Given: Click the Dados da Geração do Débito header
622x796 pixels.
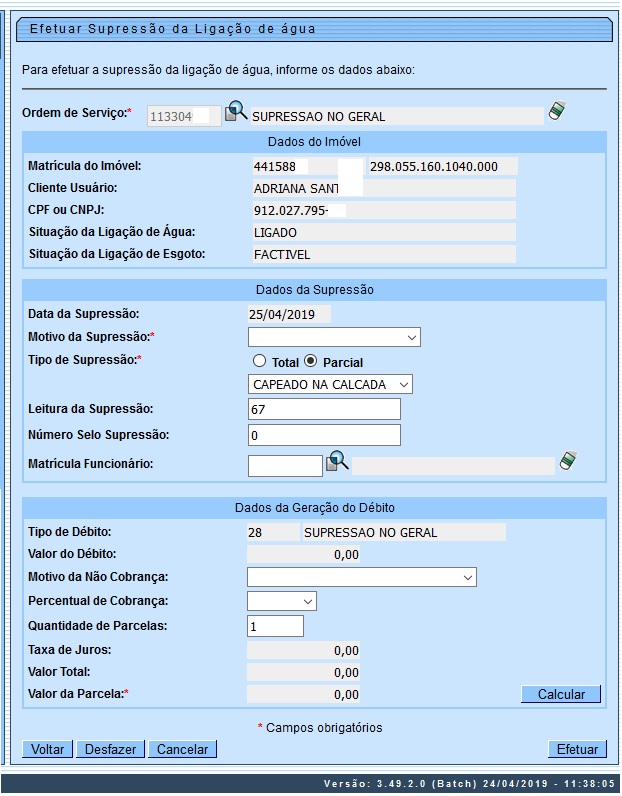Looking at the screenshot, I should 314,508.
